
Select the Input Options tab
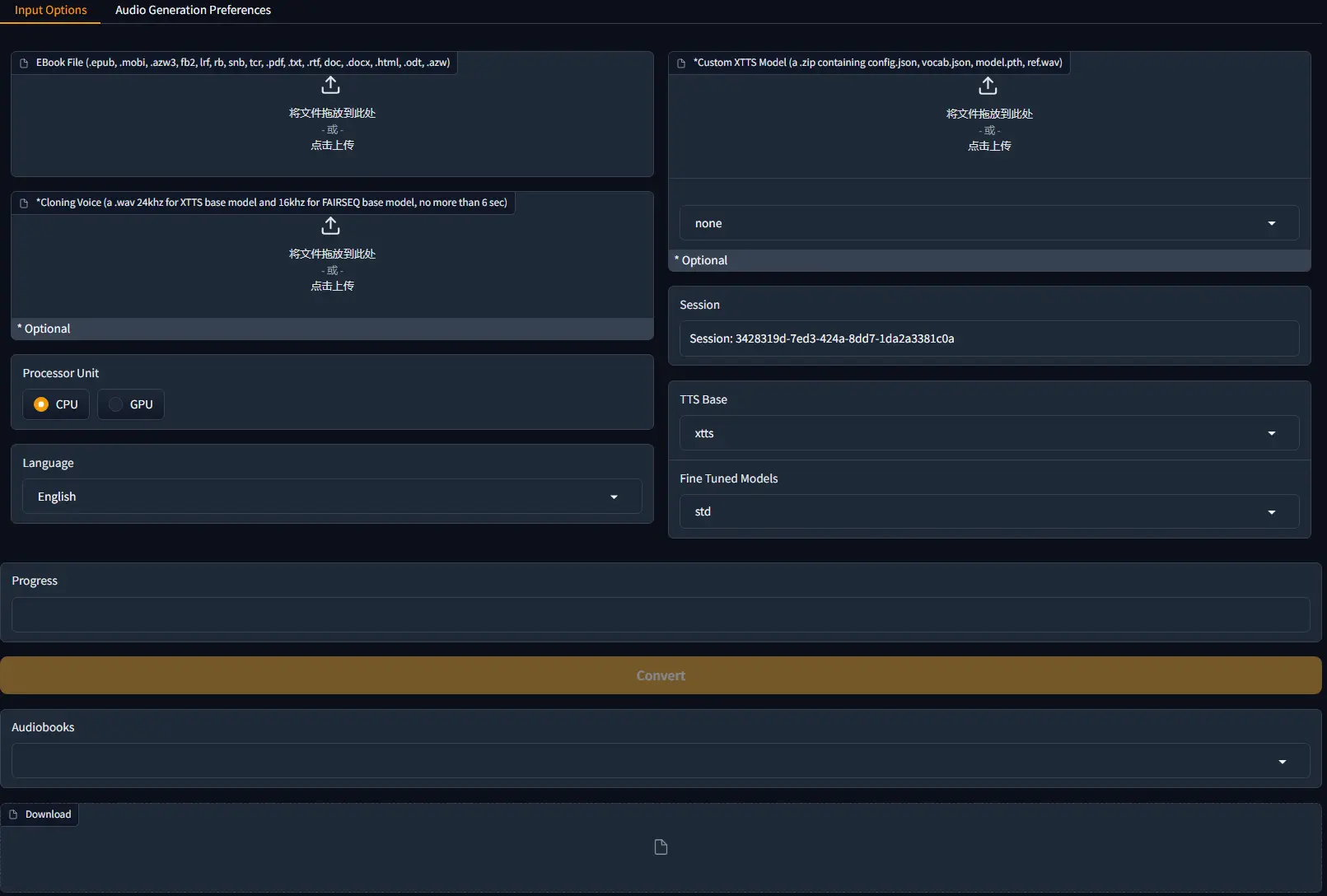[x=50, y=11]
